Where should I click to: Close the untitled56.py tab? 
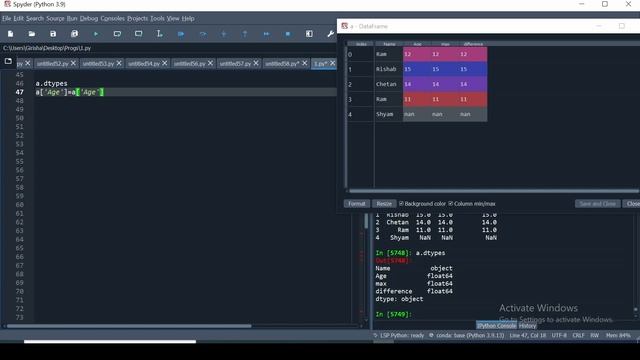211,63
